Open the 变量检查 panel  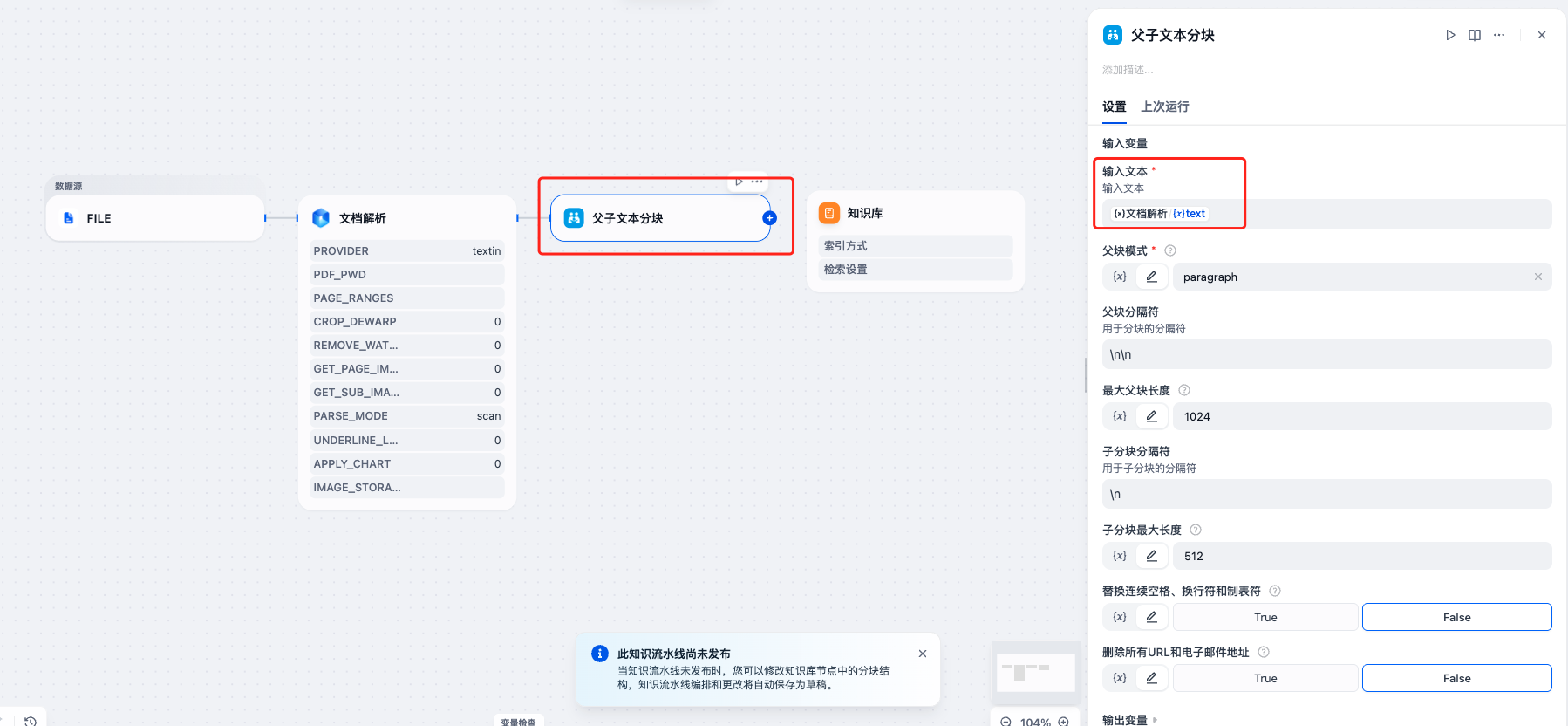coord(519,722)
